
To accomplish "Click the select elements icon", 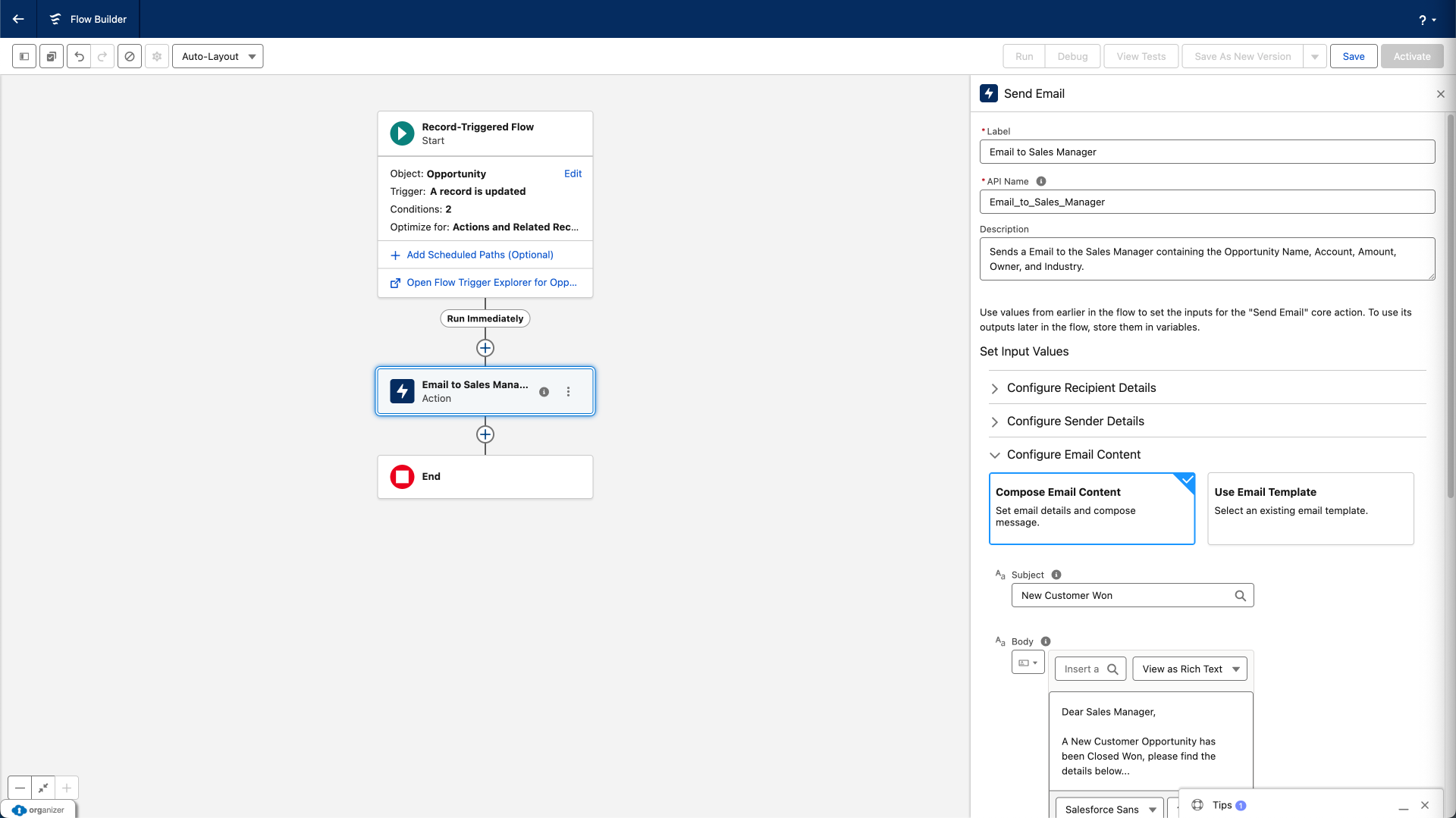I will (x=52, y=56).
